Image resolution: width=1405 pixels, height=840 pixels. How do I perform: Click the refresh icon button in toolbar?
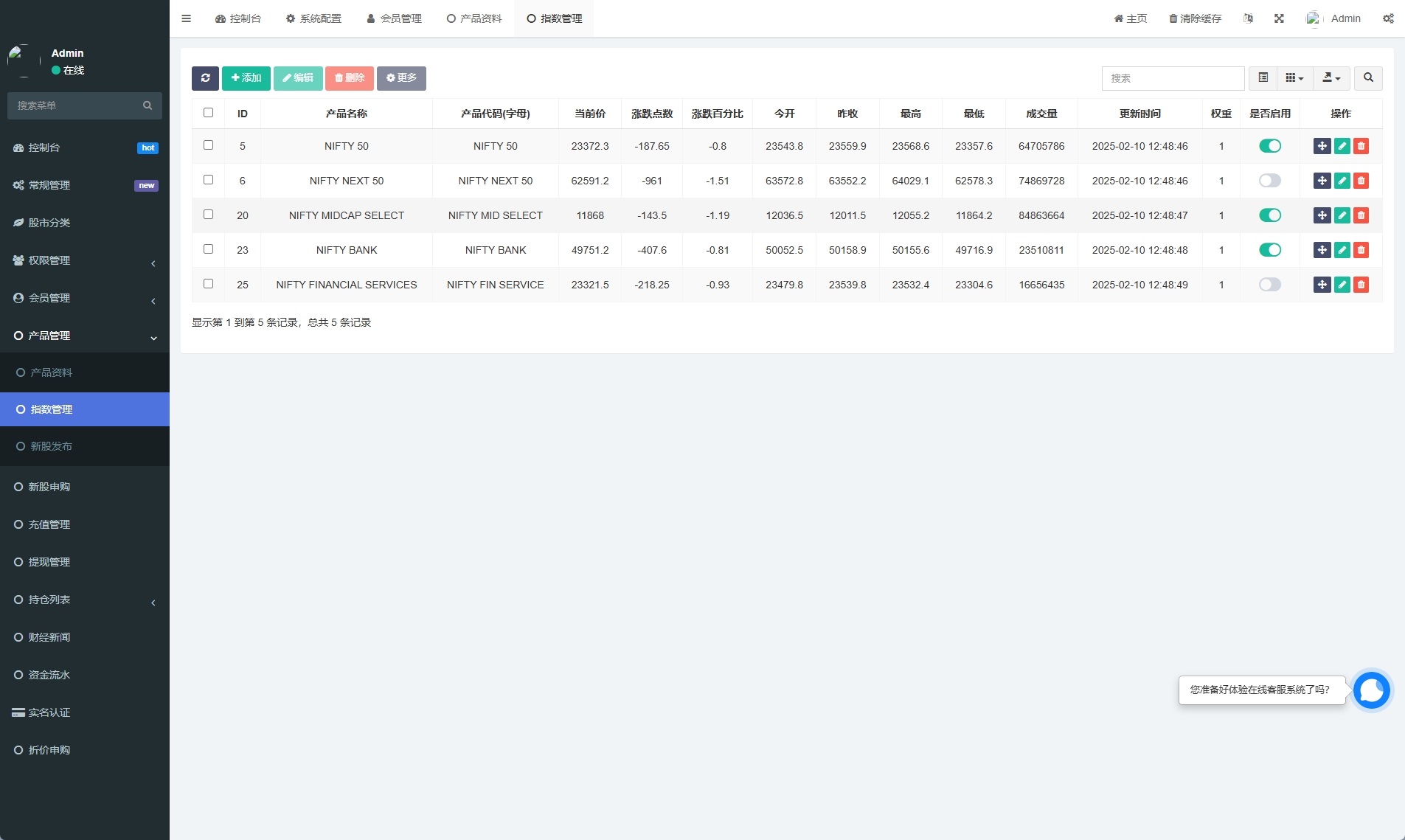pyautogui.click(x=205, y=78)
